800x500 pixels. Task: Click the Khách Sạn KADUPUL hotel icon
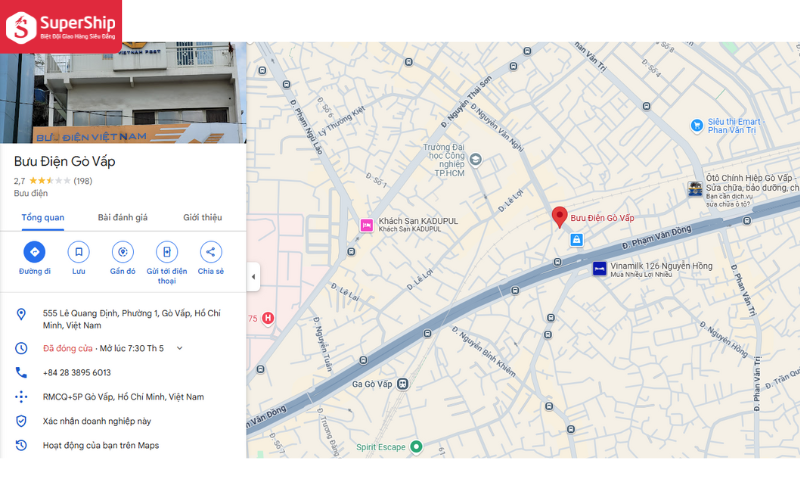(366, 225)
